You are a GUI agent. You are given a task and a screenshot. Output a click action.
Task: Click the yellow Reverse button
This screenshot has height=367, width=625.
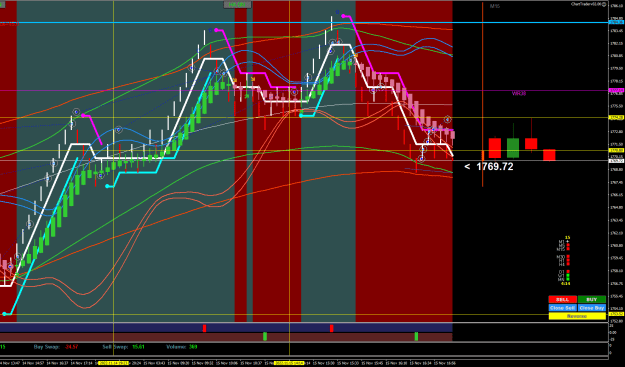577,316
